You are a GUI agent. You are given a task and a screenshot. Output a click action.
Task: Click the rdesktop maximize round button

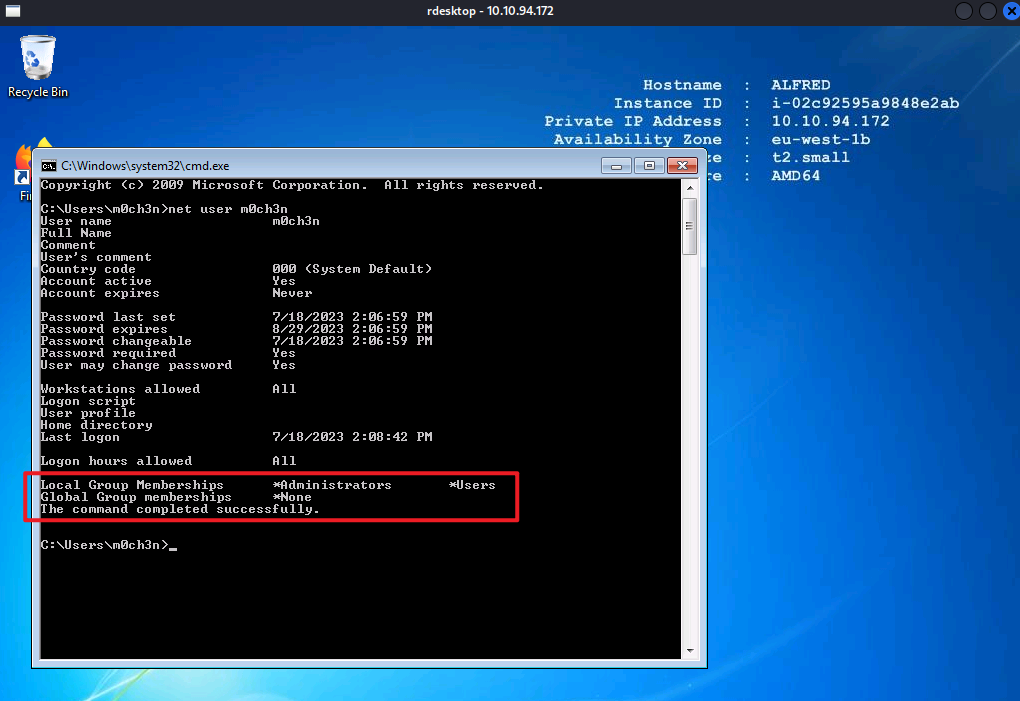click(x=987, y=11)
